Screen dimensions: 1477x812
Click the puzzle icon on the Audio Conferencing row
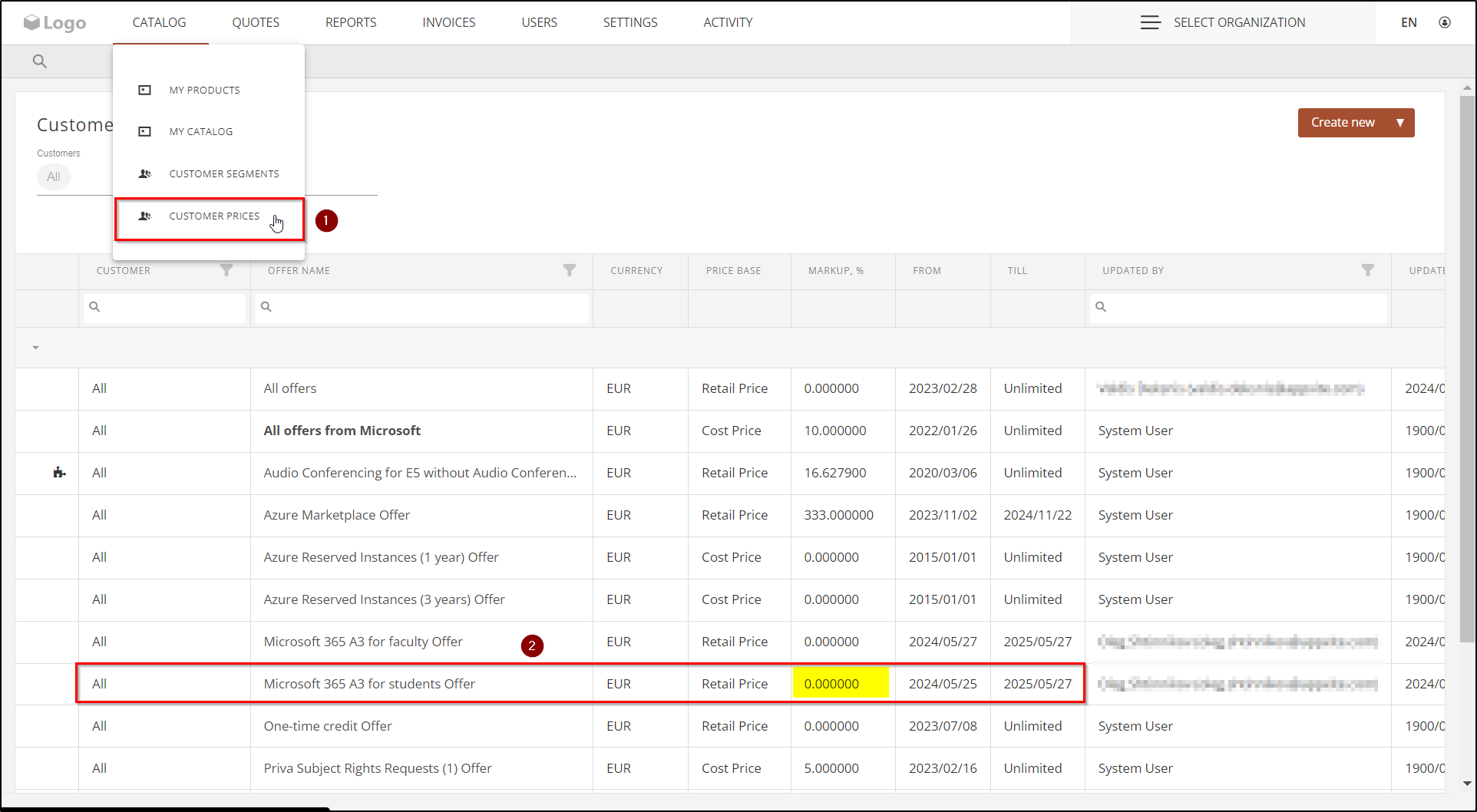pyautogui.click(x=59, y=473)
